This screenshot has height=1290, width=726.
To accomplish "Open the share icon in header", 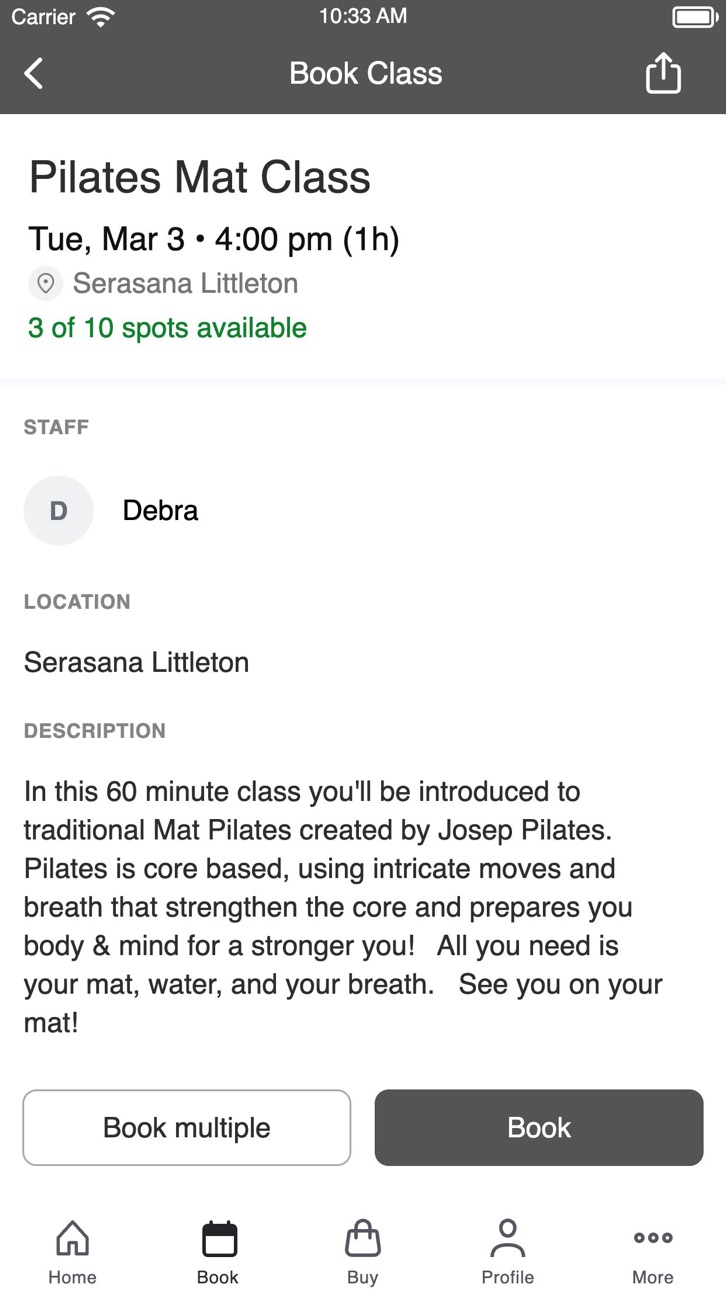I will (x=663, y=73).
